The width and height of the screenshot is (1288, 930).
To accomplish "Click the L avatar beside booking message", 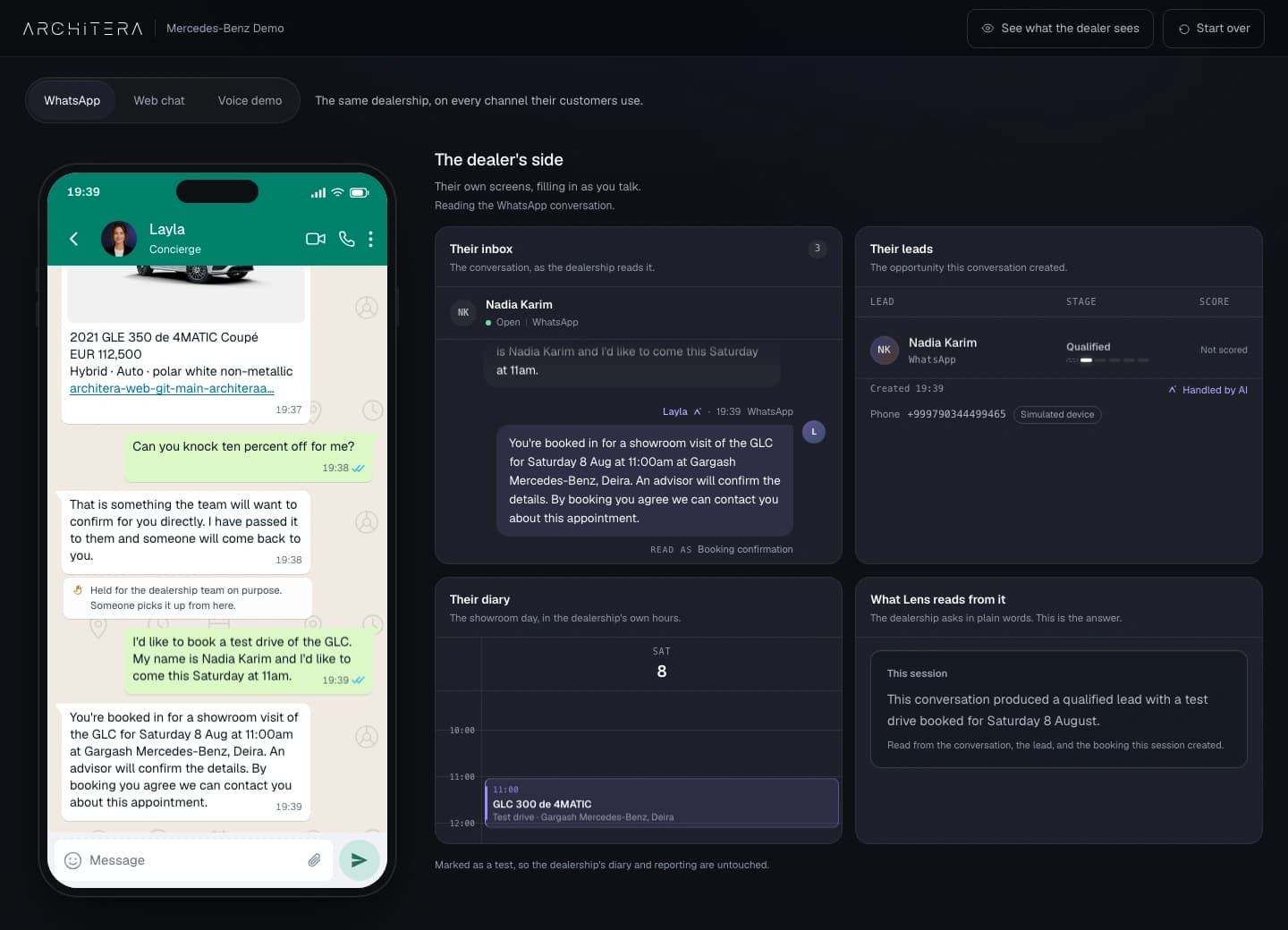I will tap(814, 432).
